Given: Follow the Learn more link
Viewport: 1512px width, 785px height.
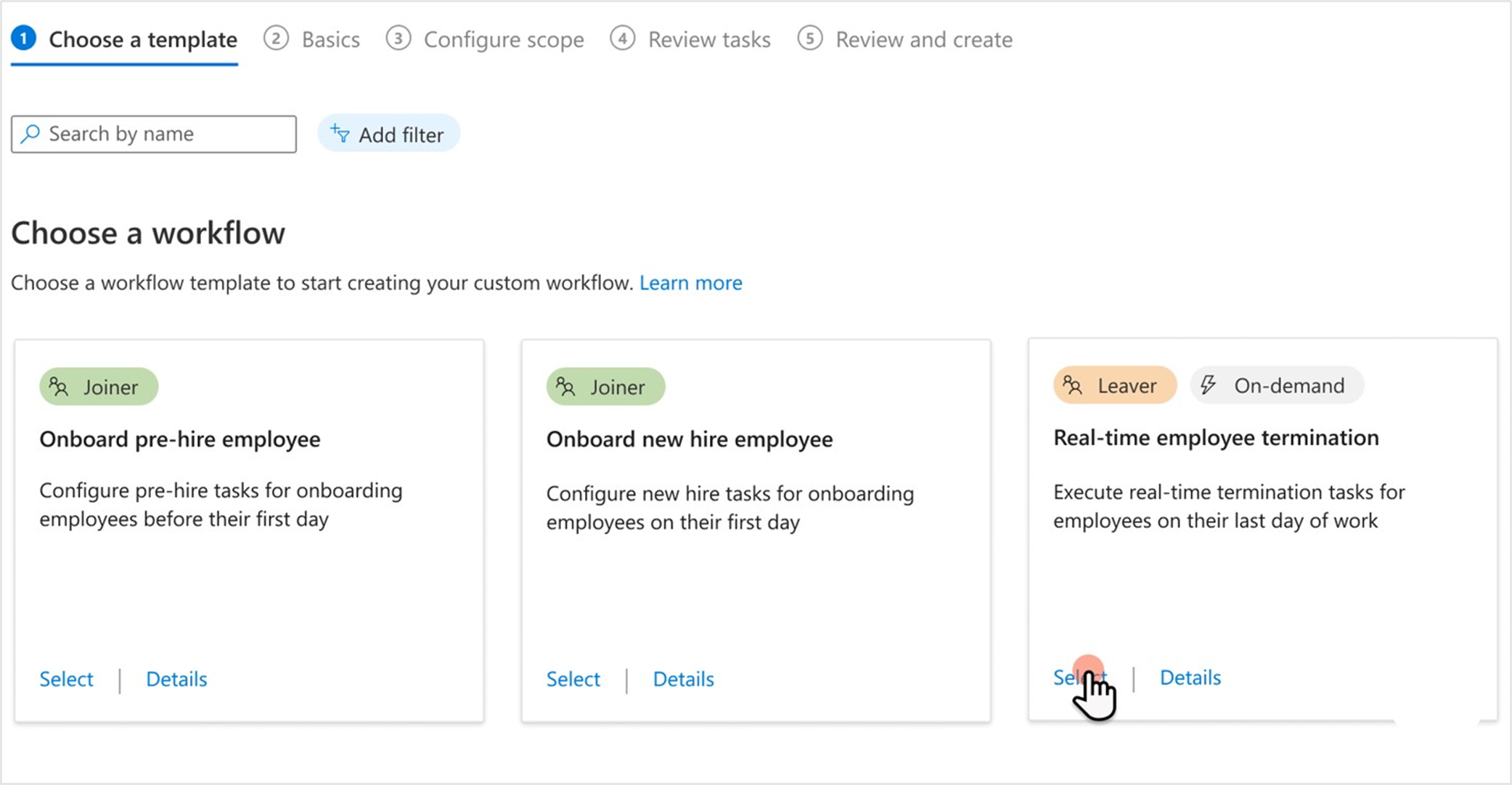Looking at the screenshot, I should coord(690,283).
